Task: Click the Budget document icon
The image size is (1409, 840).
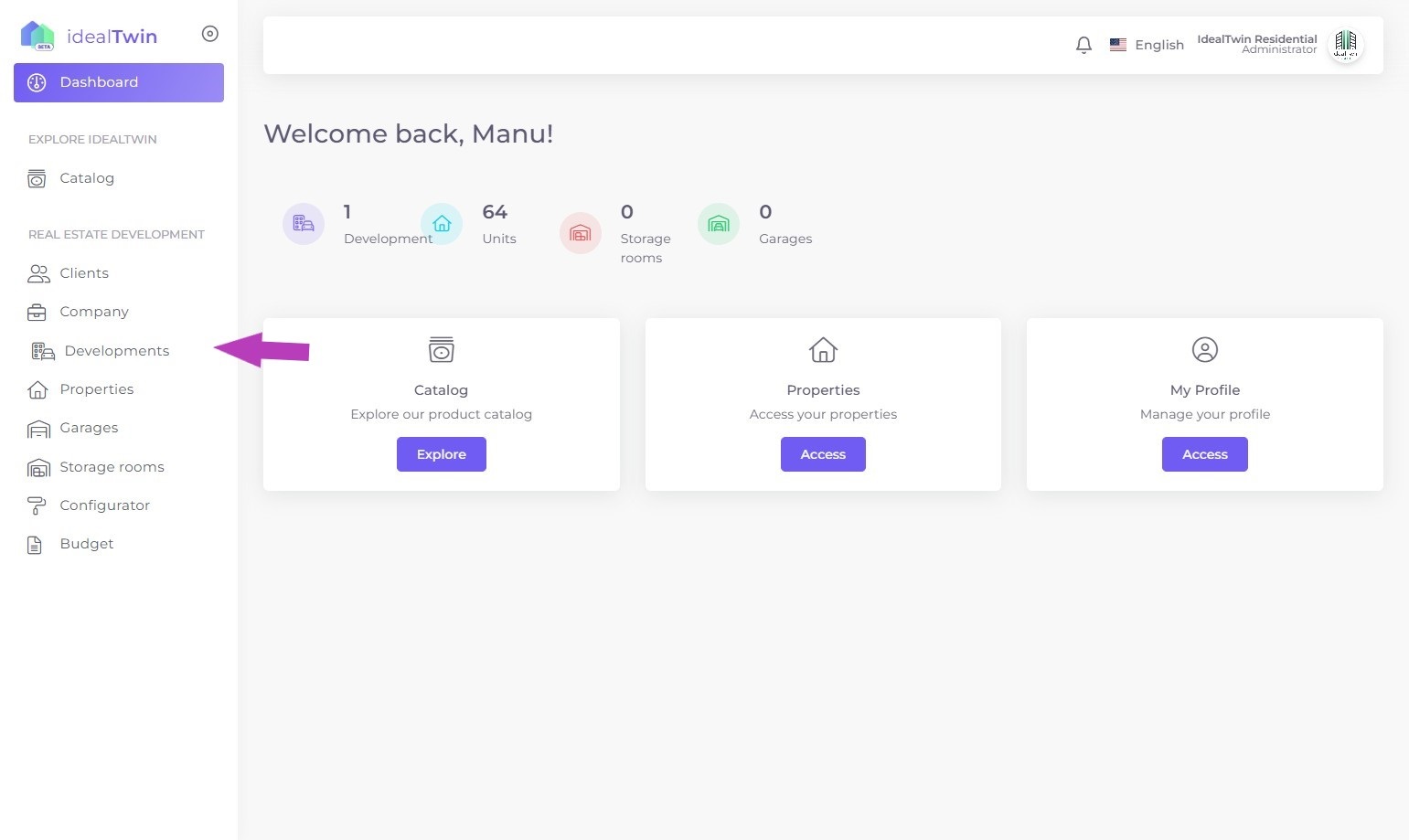Action: [35, 545]
